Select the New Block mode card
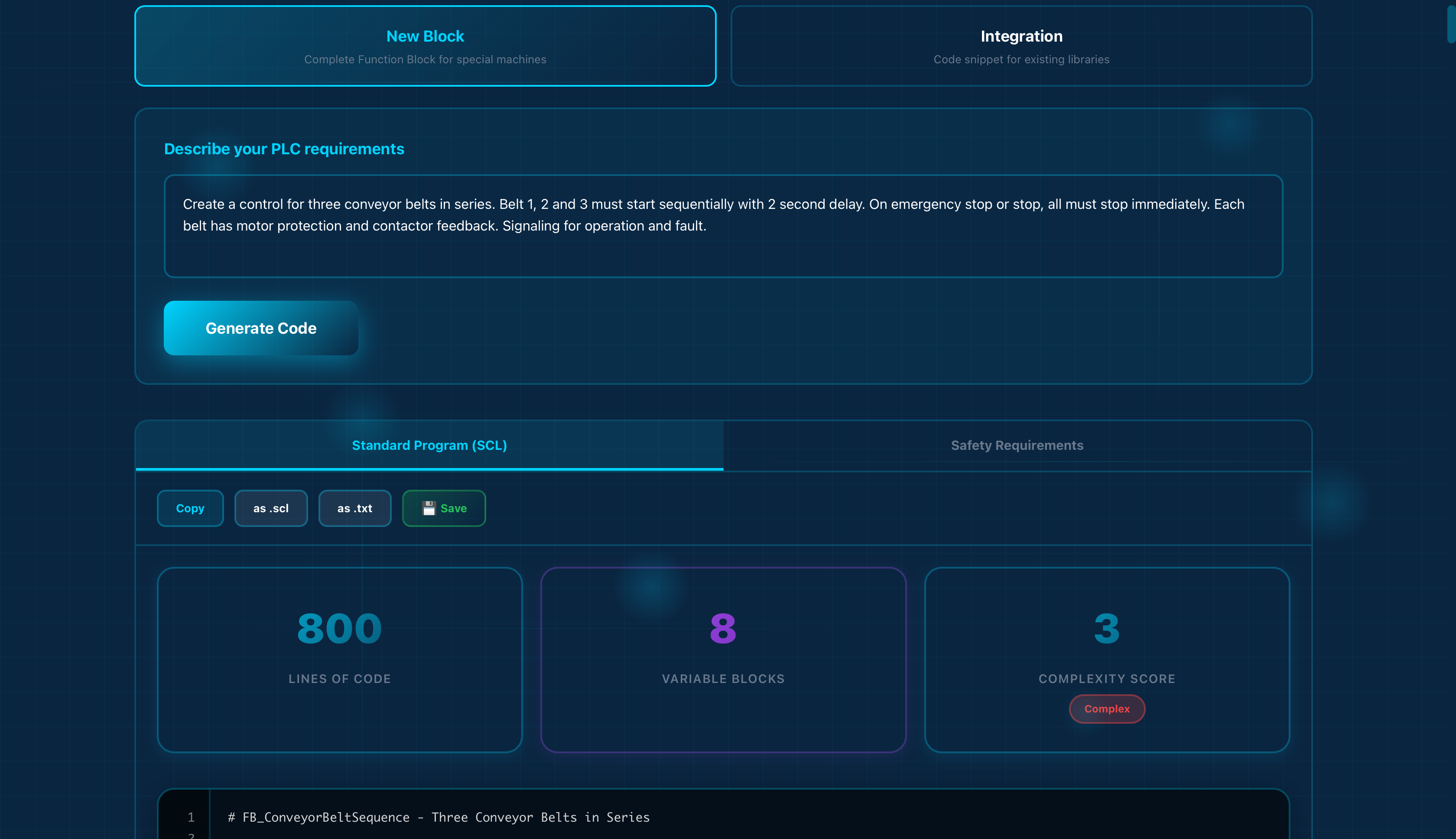This screenshot has width=1456, height=839. coord(425,46)
